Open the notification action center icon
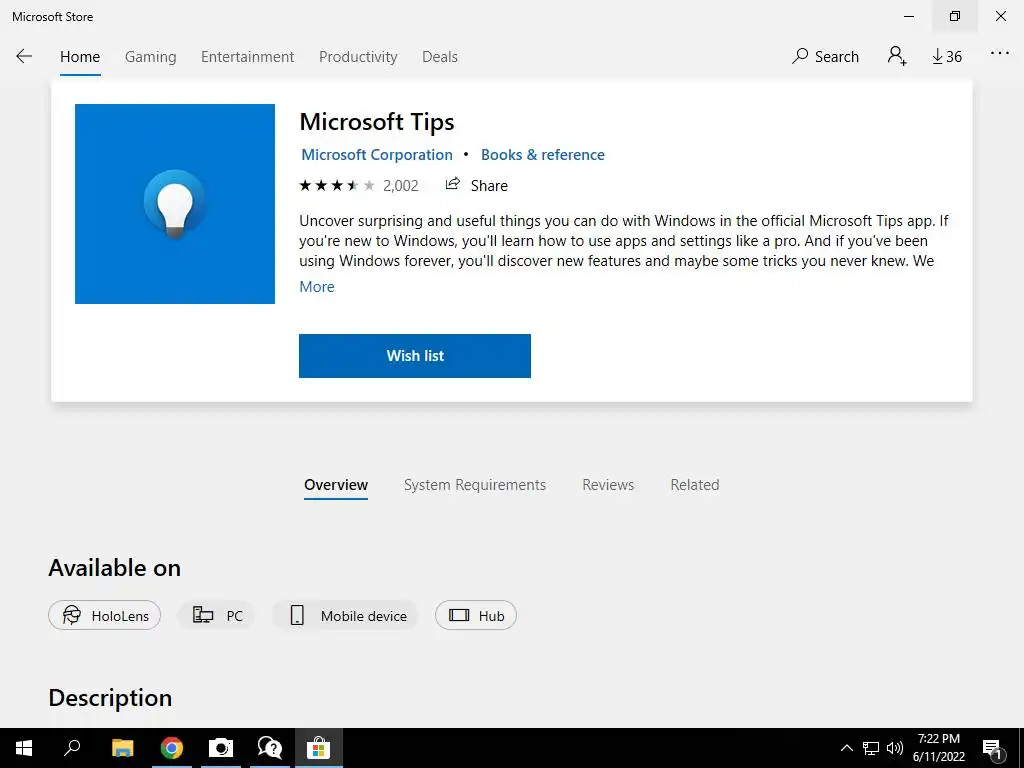The width and height of the screenshot is (1024, 768). pos(992,748)
